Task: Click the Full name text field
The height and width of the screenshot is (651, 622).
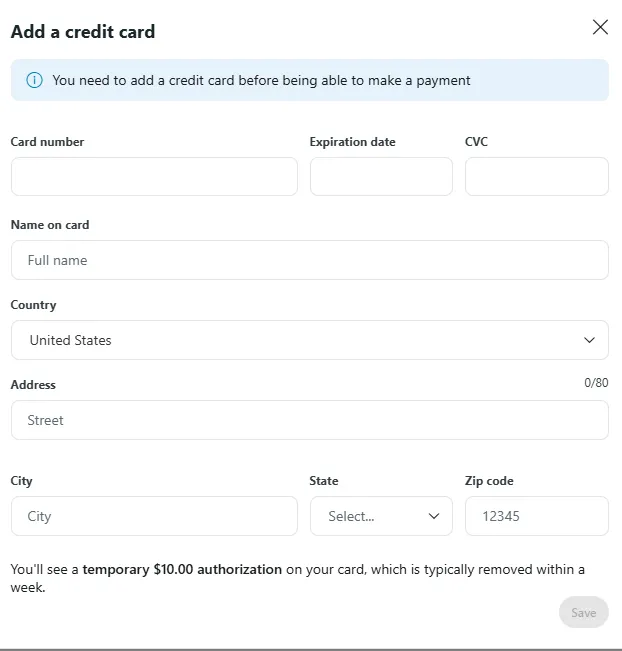Action: tap(309, 260)
